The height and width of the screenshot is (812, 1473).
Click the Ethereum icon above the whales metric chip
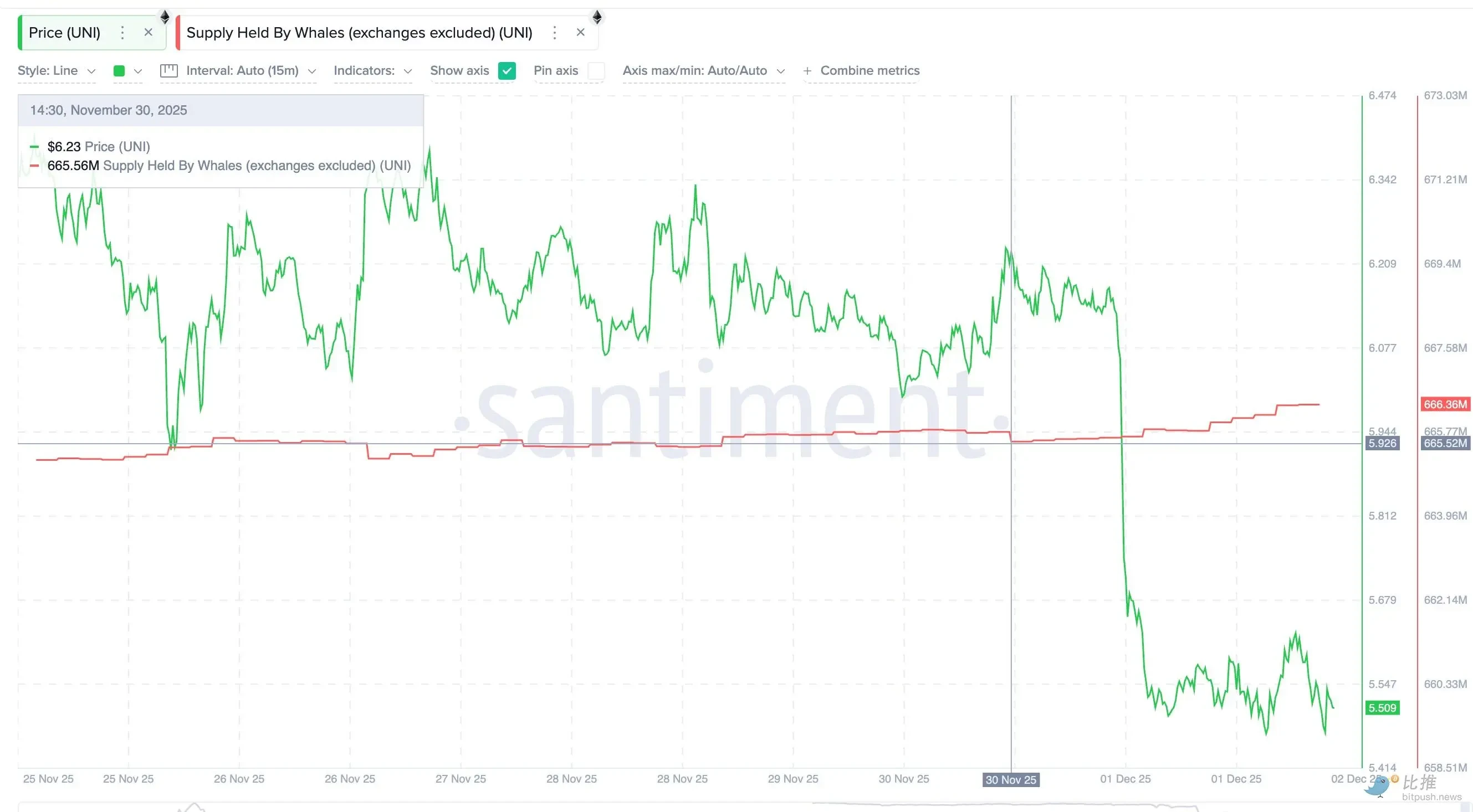tap(597, 17)
